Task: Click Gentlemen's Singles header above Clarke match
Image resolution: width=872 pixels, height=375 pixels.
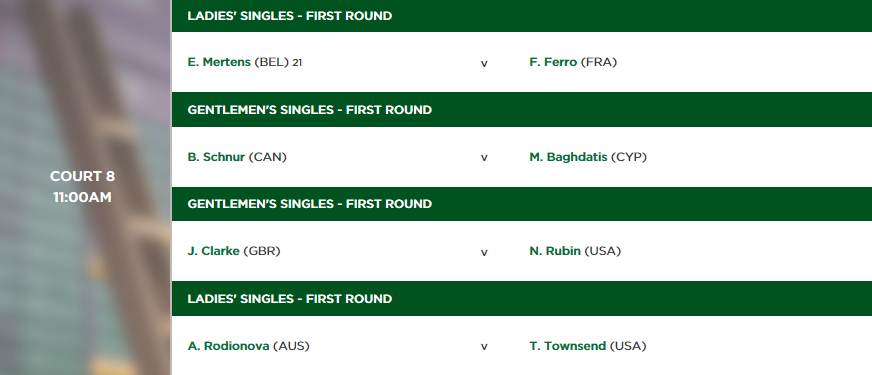Action: [522, 204]
